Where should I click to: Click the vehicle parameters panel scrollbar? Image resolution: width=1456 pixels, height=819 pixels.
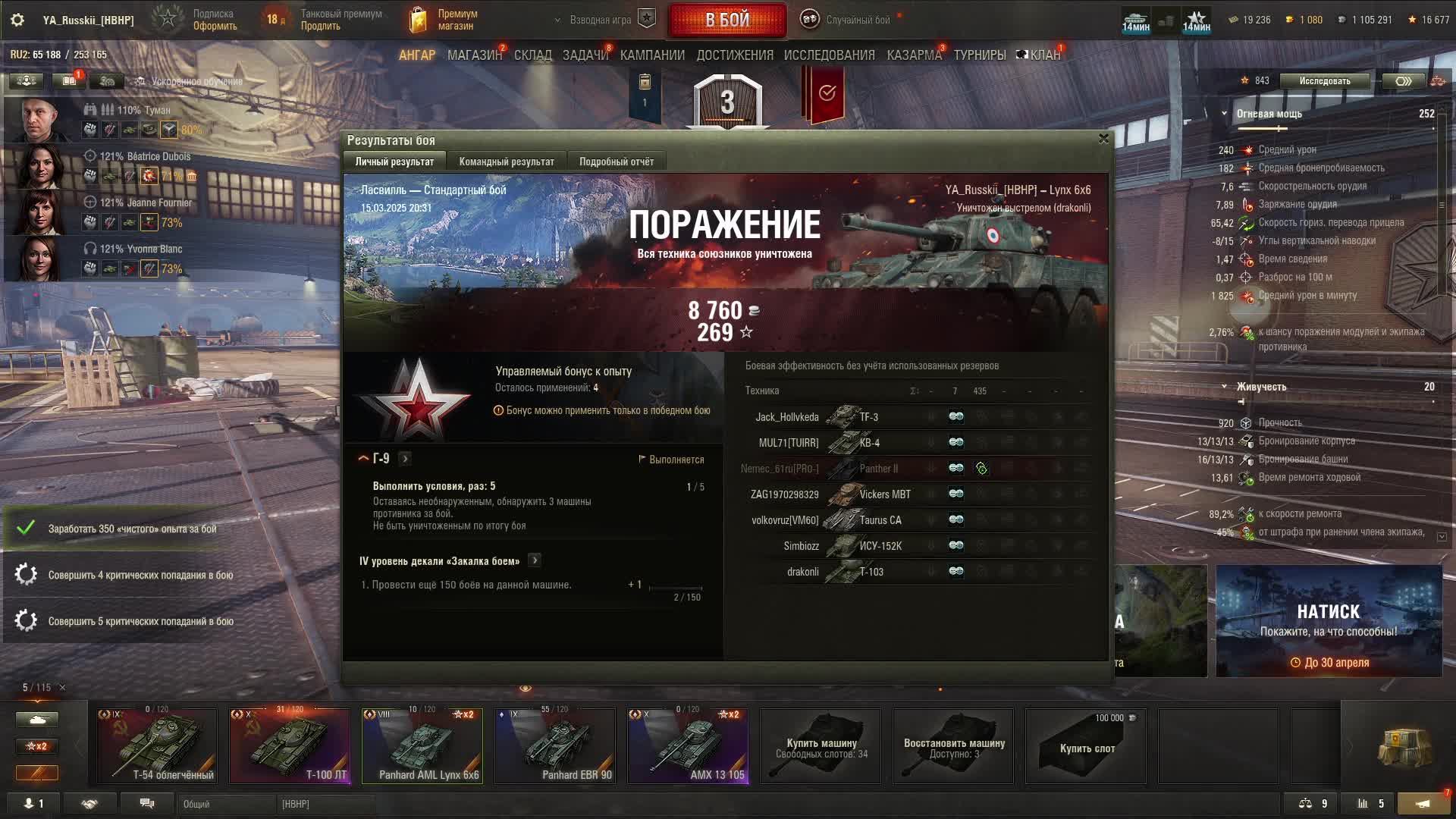click(x=1442, y=205)
